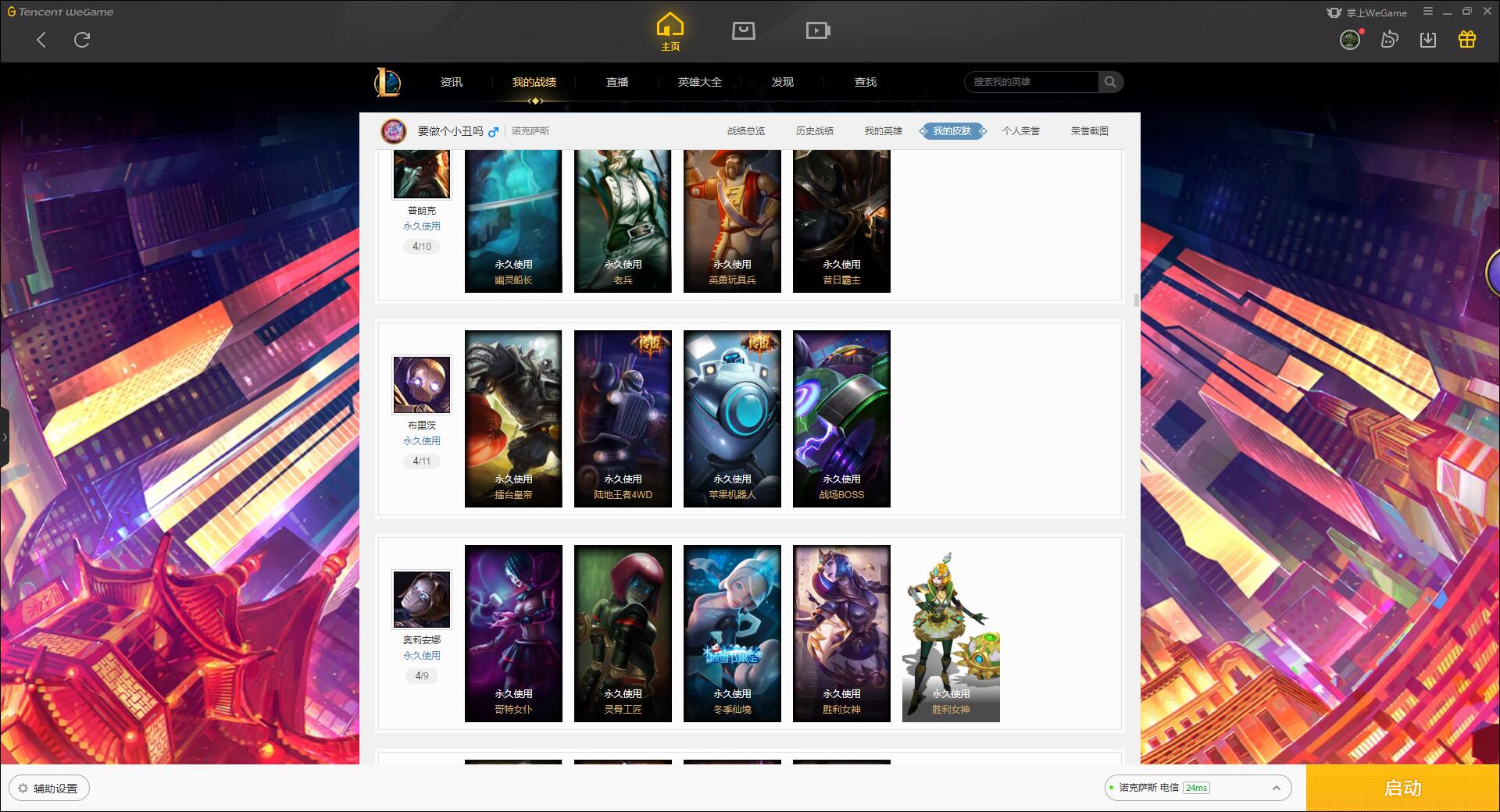Screen dimensions: 1500x812
Task: Open the 我的战绩 tab
Action: tap(534, 82)
